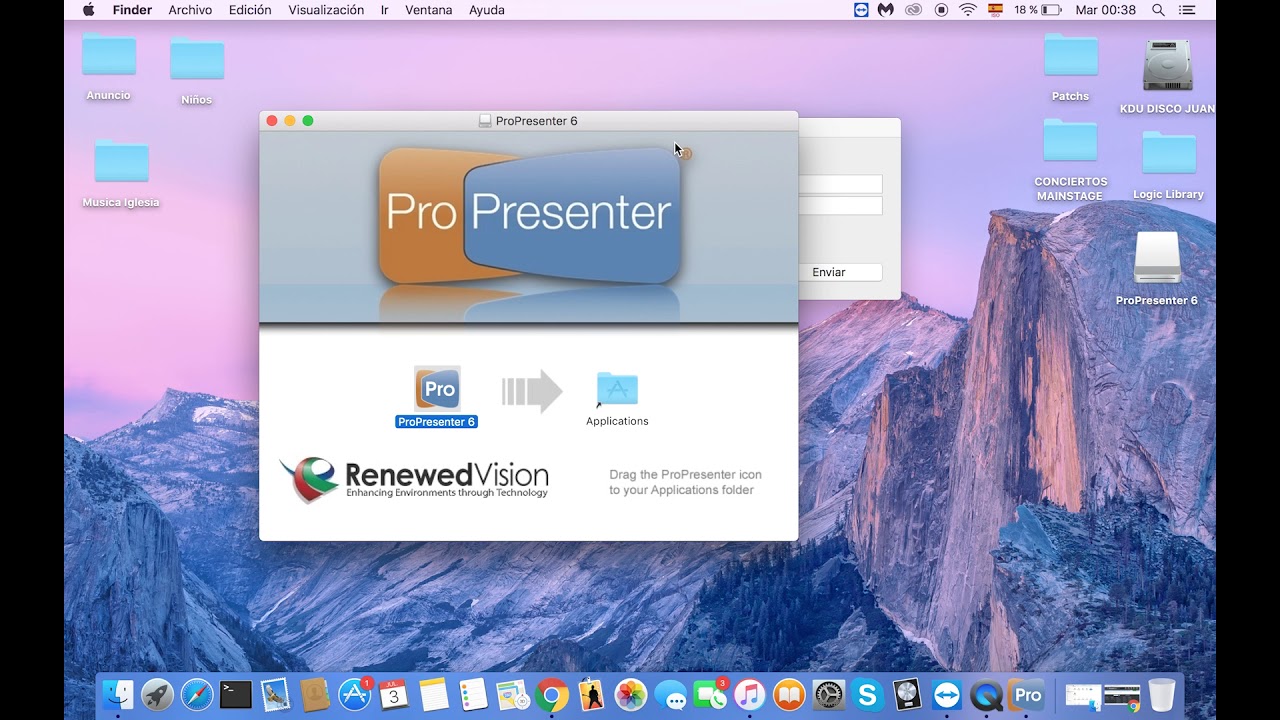Viewport: 1280px width, 720px height.
Task: Launch Safari from the Dock
Action: pyautogui.click(x=197, y=694)
